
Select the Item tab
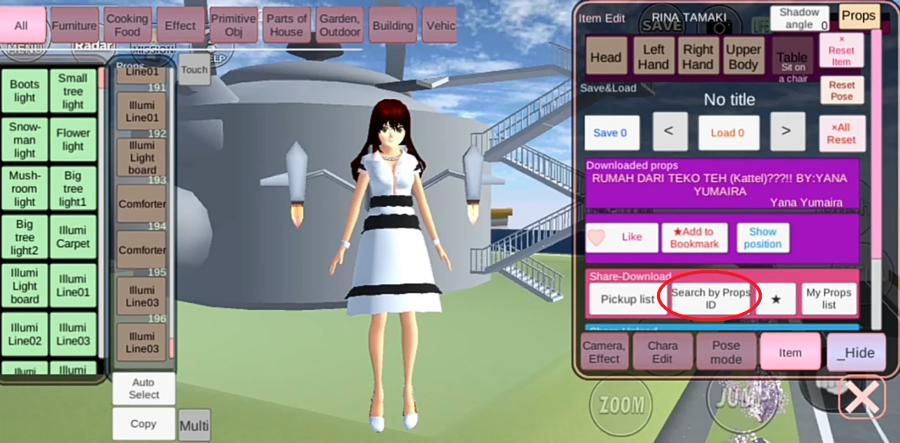click(790, 352)
